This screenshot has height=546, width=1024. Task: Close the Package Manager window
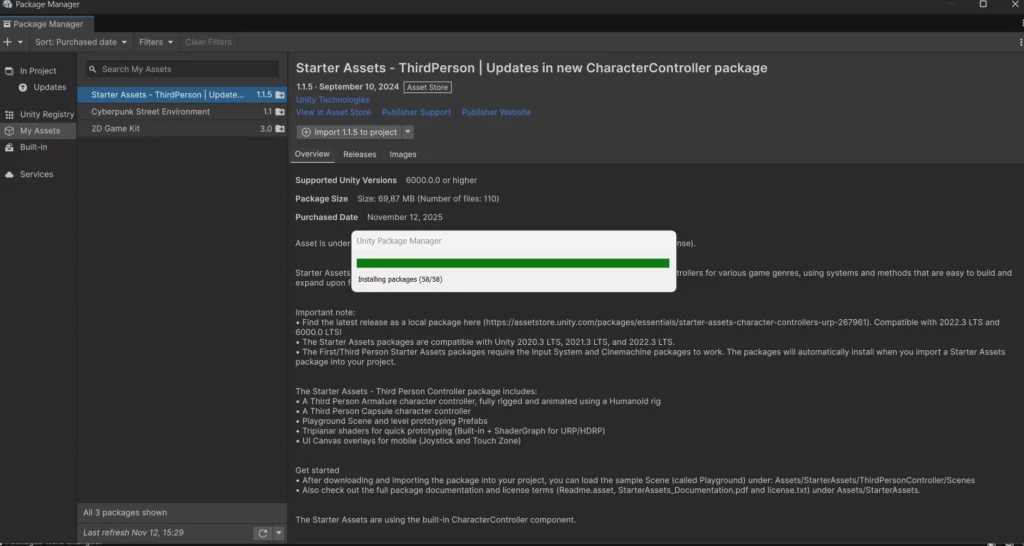(x=1015, y=4)
